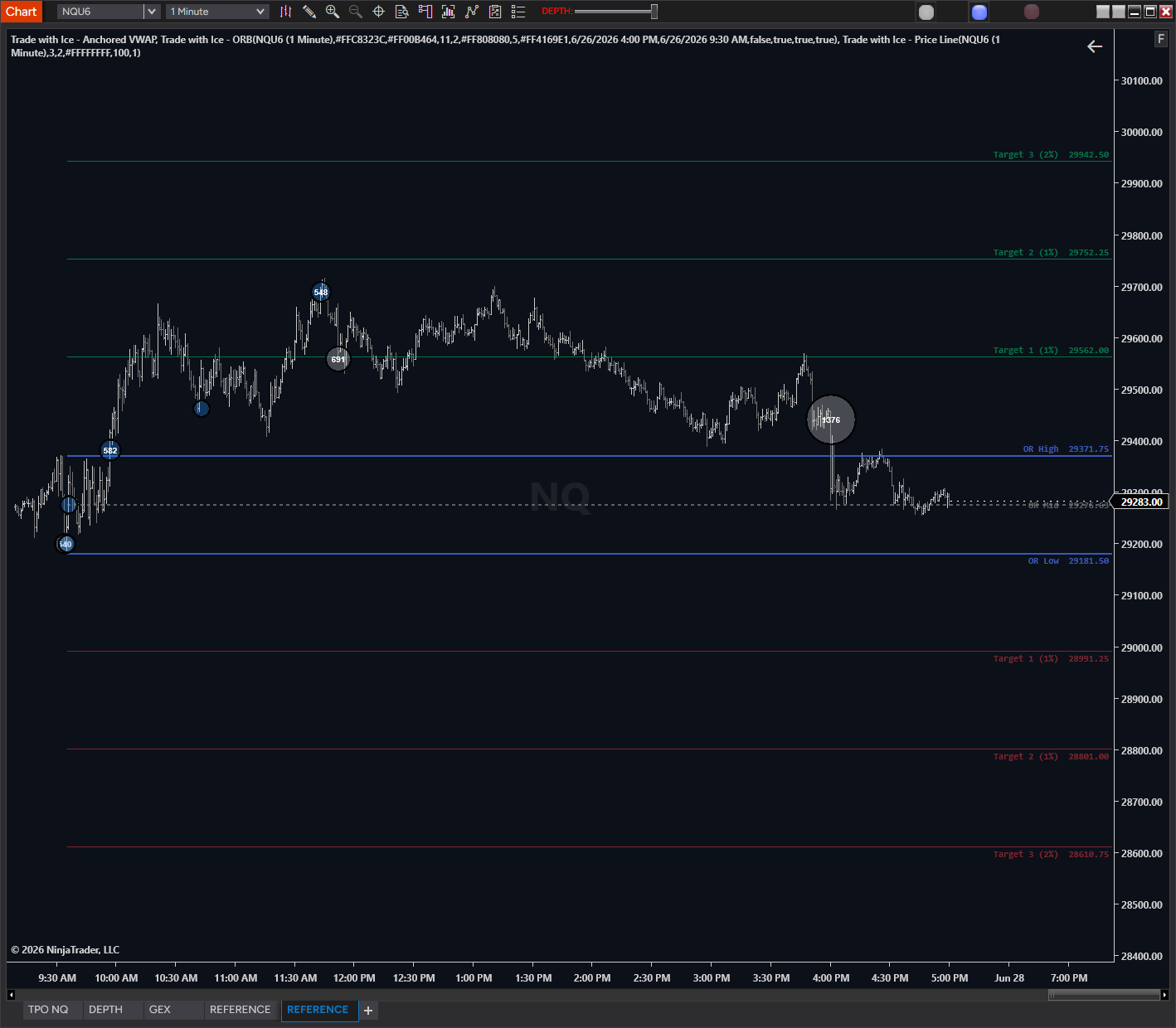1176x1028 pixels.
Task: Click the 9:30 AM time axis label
Action: (57, 978)
